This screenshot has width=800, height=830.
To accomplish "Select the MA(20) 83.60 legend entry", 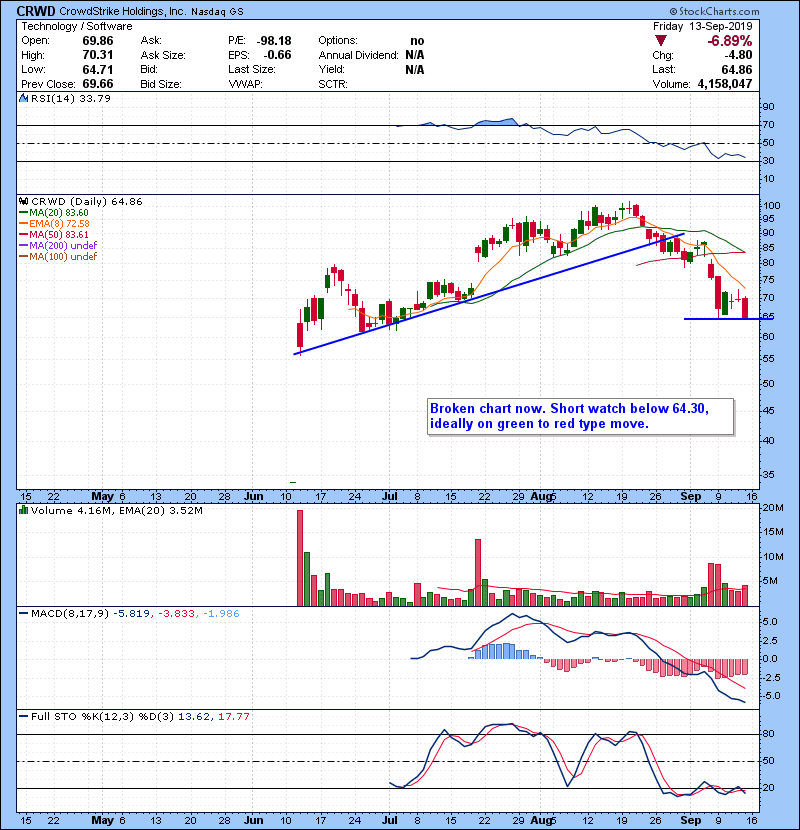I will pos(53,212).
